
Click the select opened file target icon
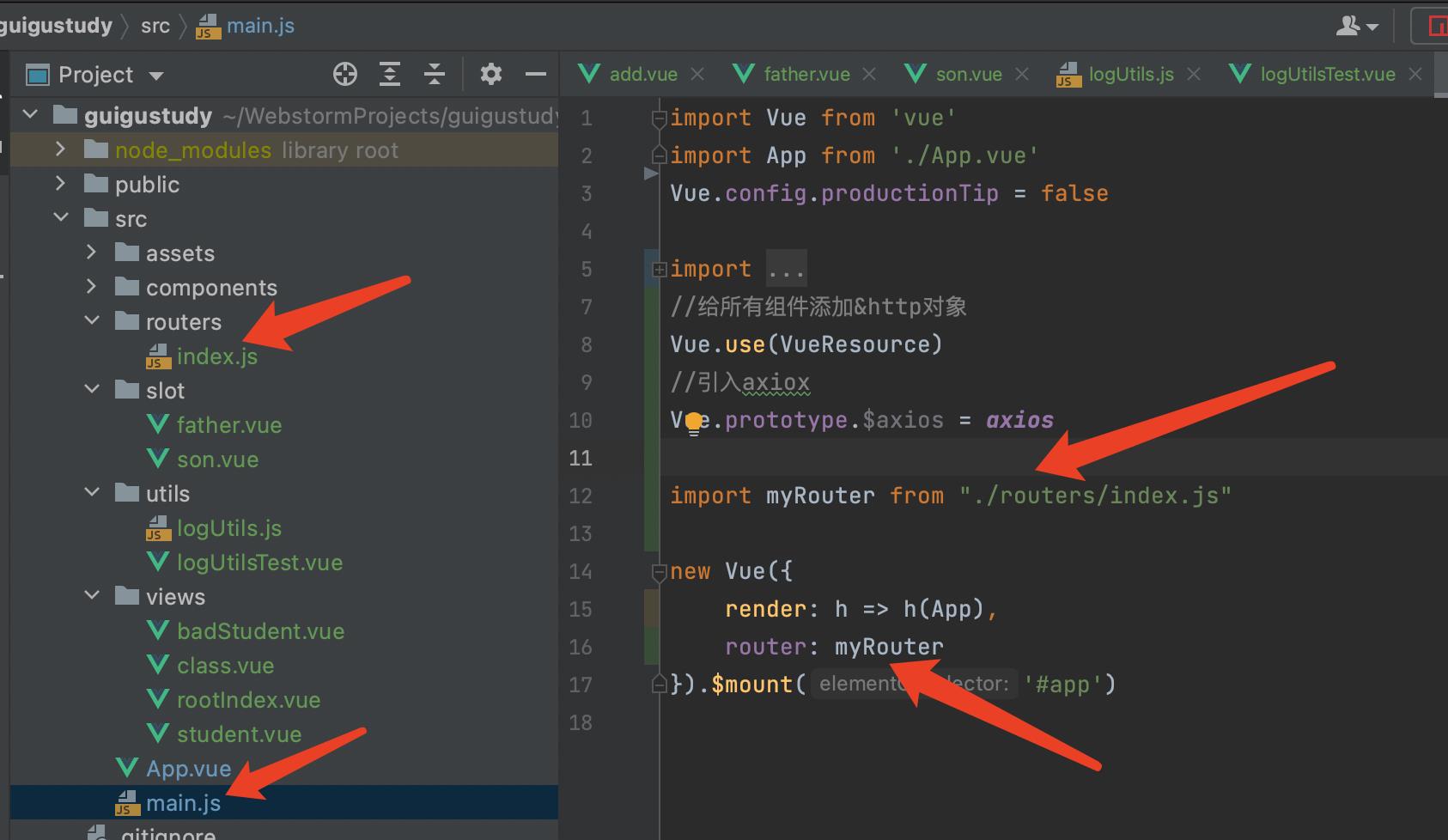[345, 75]
